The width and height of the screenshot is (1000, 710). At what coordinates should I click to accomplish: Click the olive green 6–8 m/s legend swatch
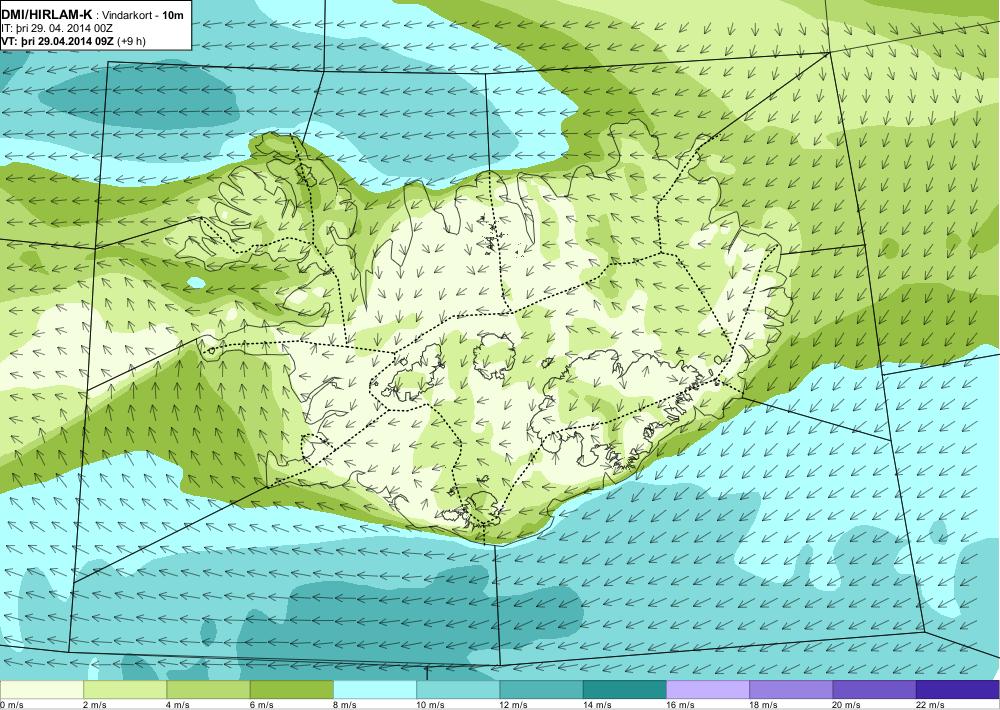[291, 690]
